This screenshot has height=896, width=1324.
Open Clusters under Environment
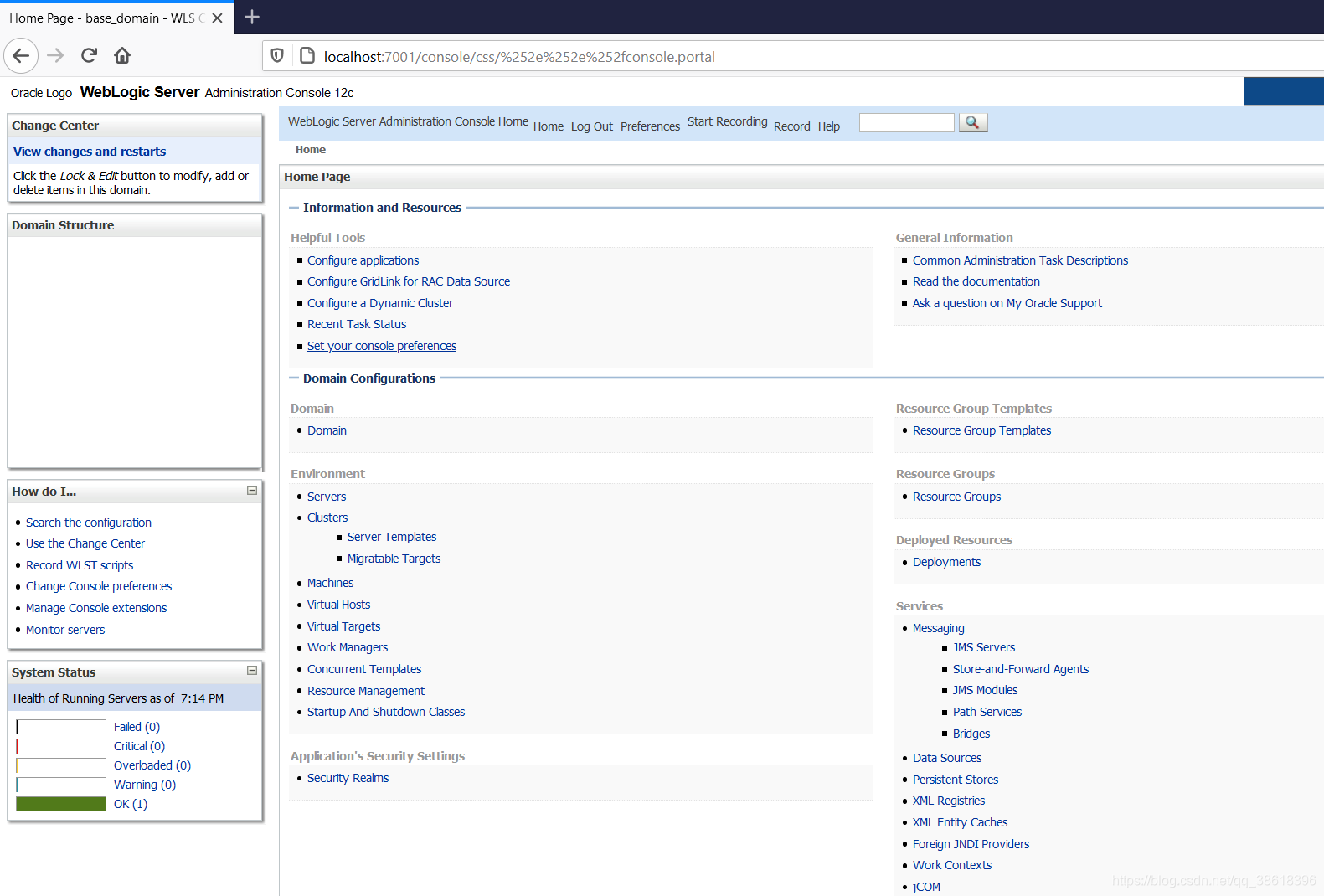click(327, 518)
